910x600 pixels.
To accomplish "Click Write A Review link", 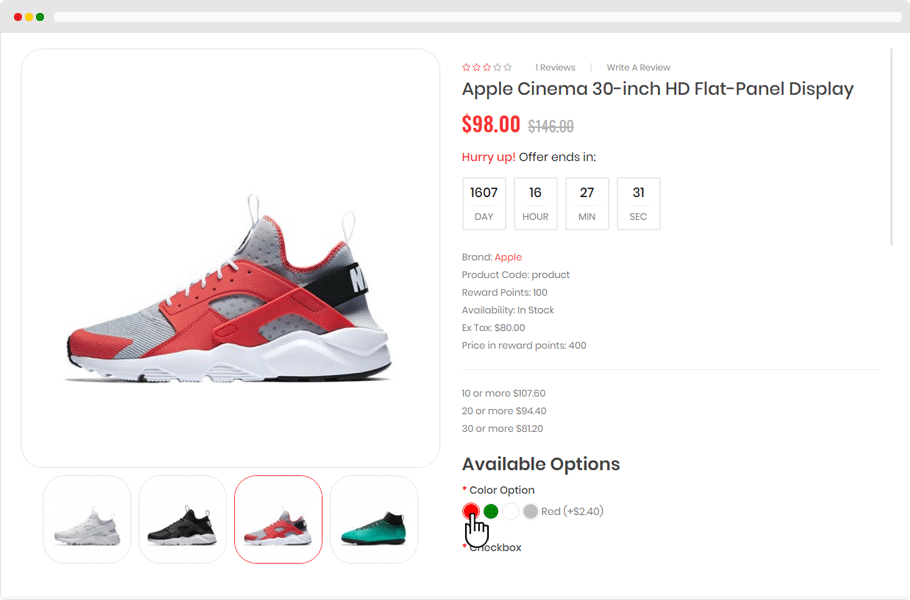I will (x=638, y=68).
